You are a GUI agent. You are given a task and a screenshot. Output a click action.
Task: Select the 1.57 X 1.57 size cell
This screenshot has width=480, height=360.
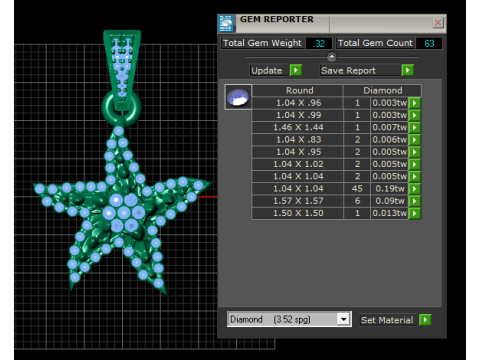298,201
